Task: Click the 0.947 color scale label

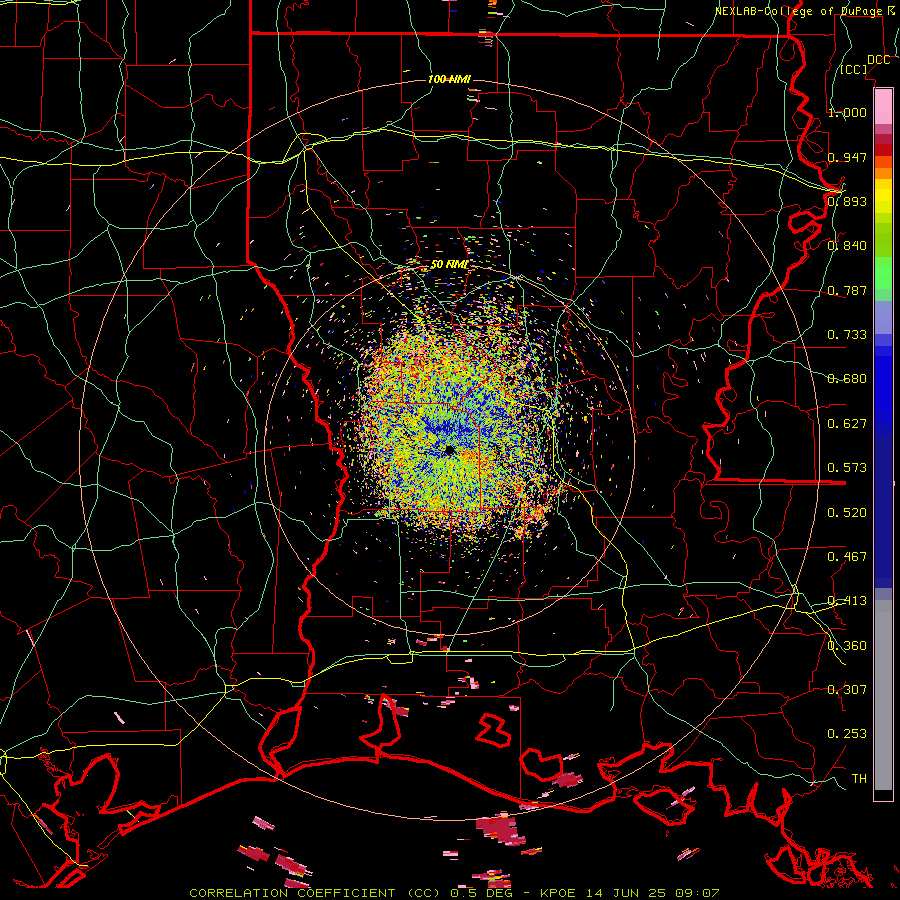Action: 847,157
